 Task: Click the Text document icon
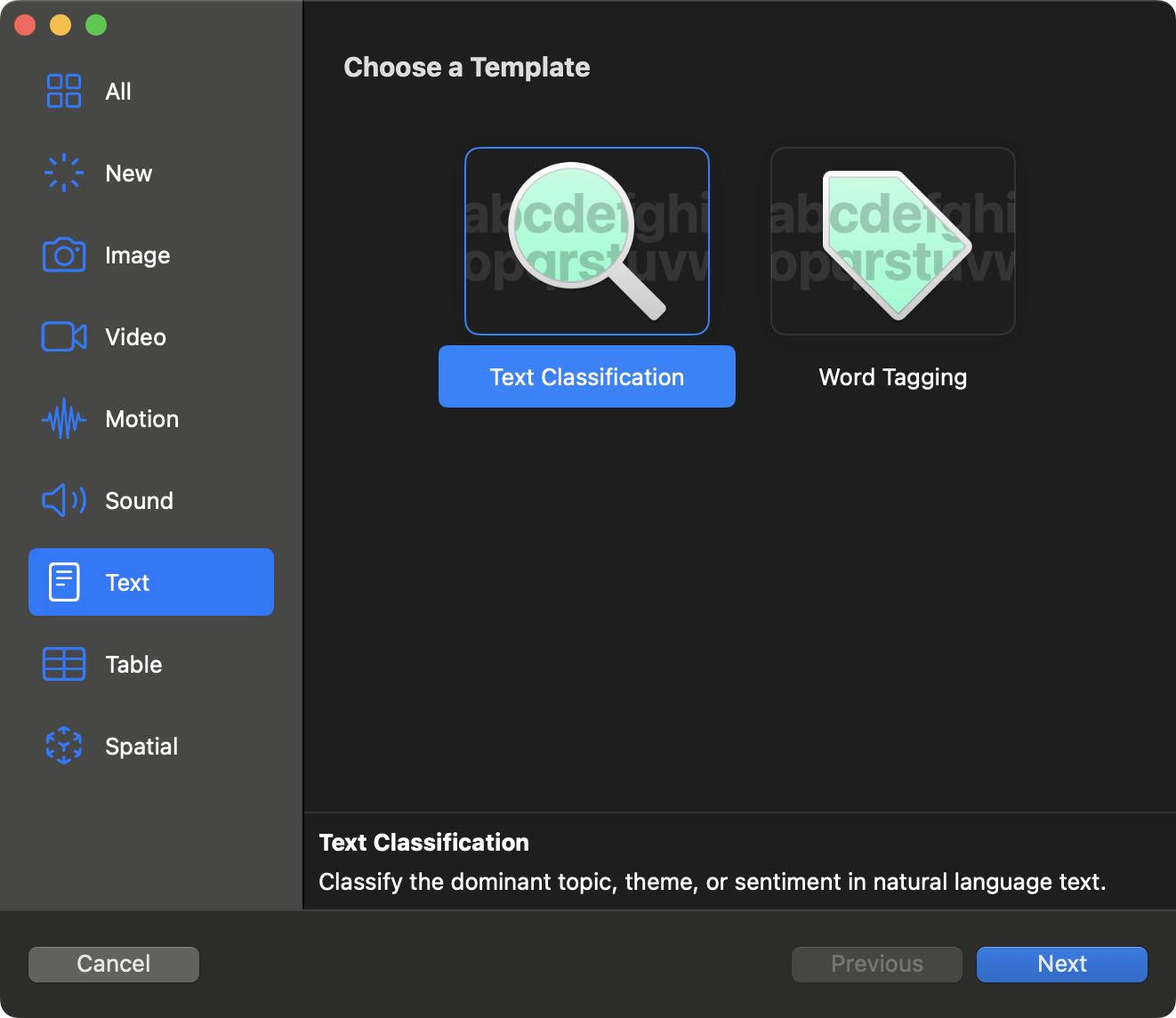64,582
